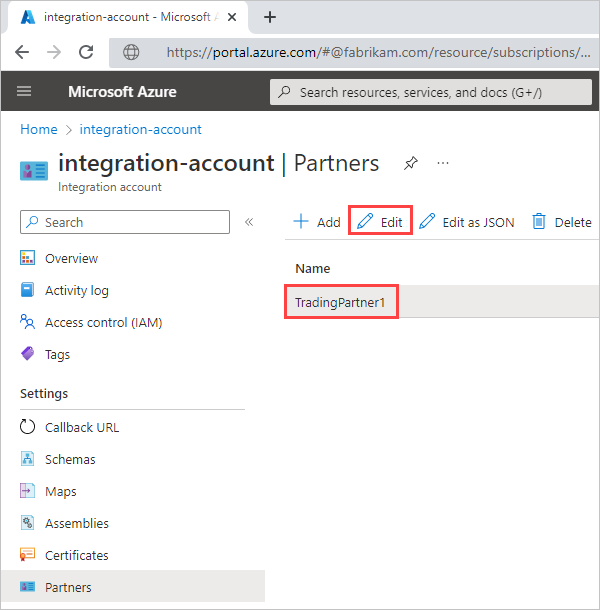Open the Maps settings page
This screenshot has height=610, width=600.
coord(60,492)
